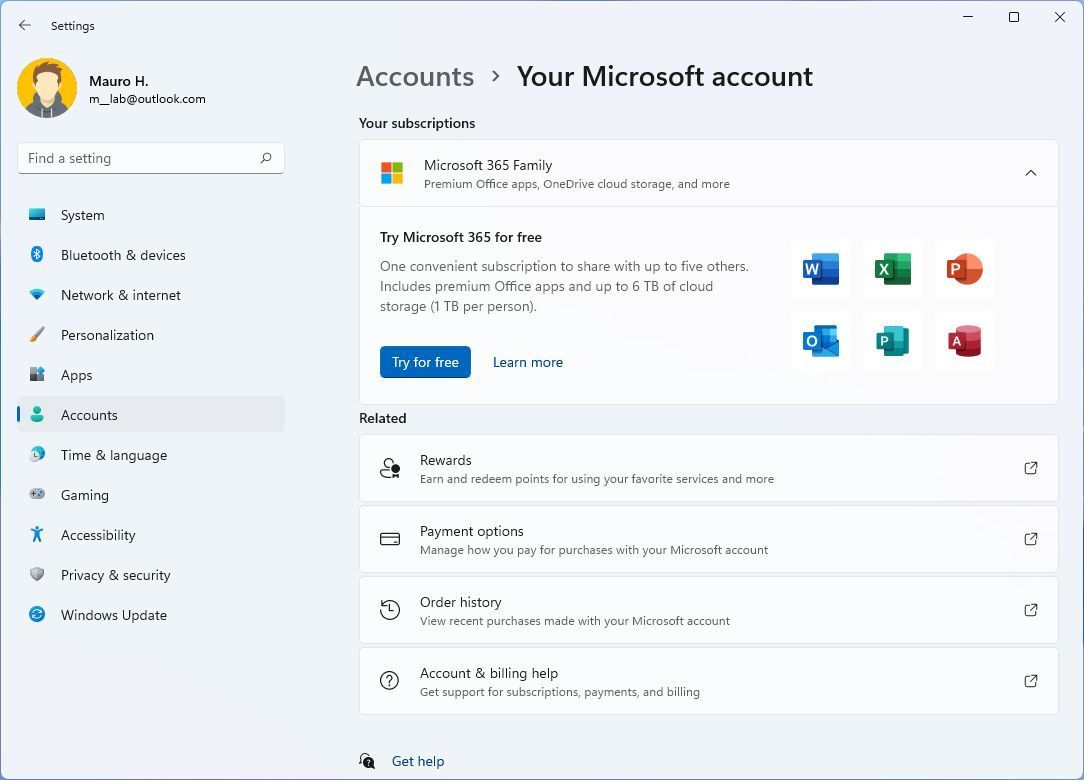Click the Order history clock icon
Image resolution: width=1084 pixels, height=780 pixels.
point(389,609)
